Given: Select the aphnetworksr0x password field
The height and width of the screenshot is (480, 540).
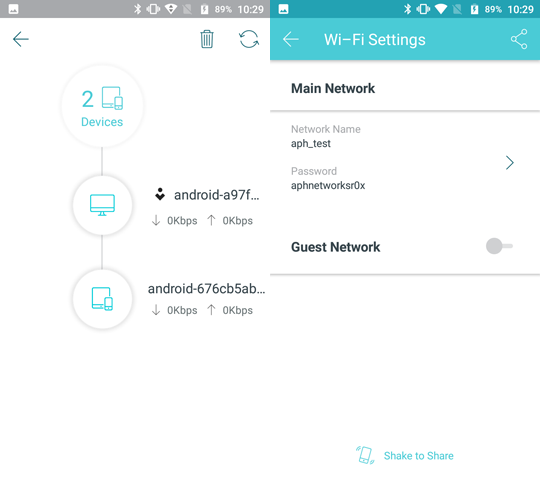Looking at the screenshot, I should pyautogui.click(x=328, y=185).
